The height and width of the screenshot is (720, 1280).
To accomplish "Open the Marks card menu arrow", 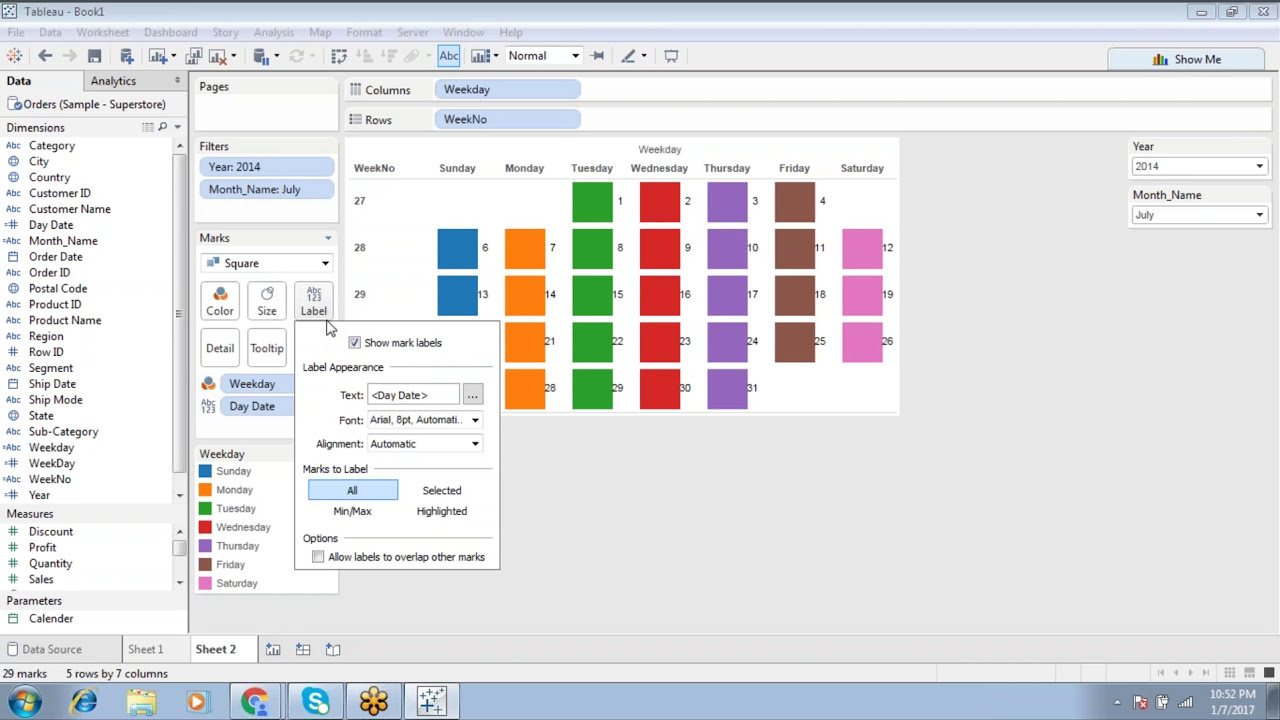I will tap(327, 238).
